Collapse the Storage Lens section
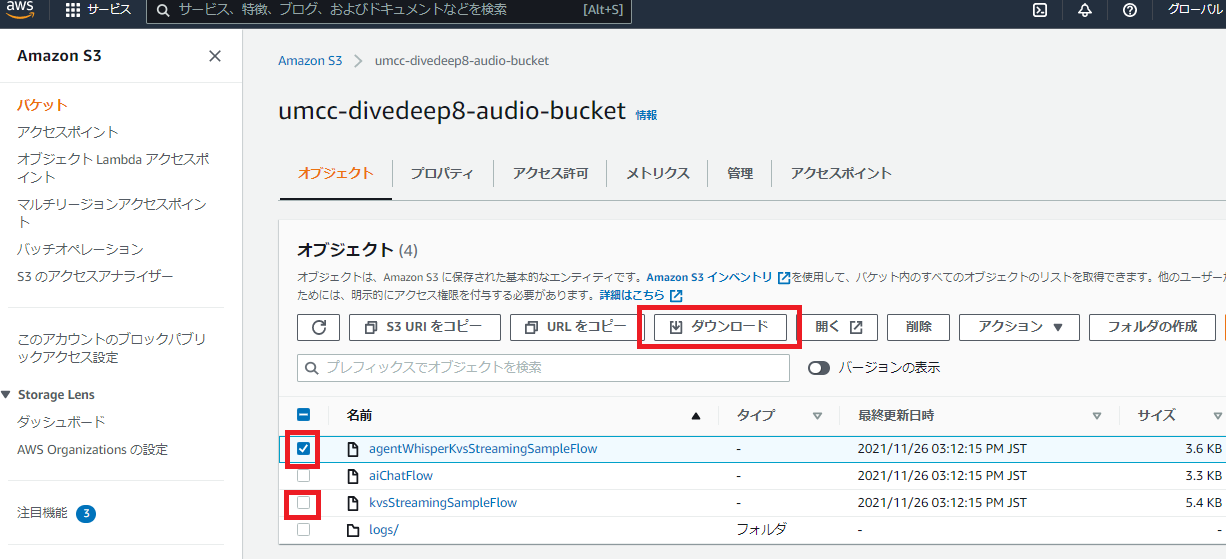The image size is (1226, 559). (8, 395)
